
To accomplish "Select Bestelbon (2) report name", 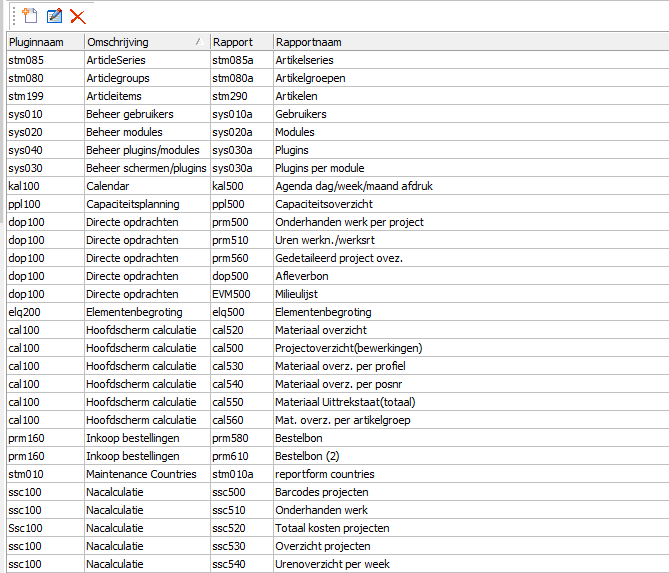I will [471, 456].
